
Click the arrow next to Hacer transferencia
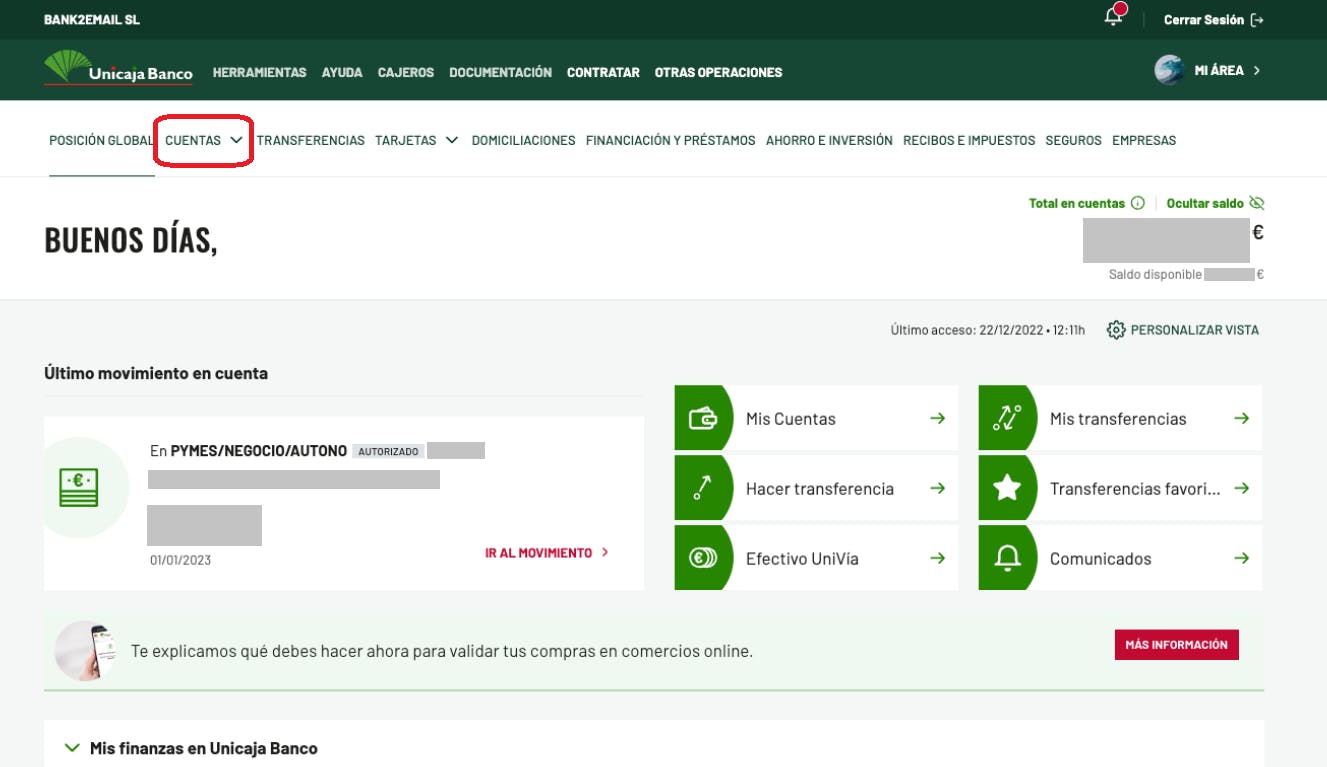pyautogui.click(x=937, y=489)
